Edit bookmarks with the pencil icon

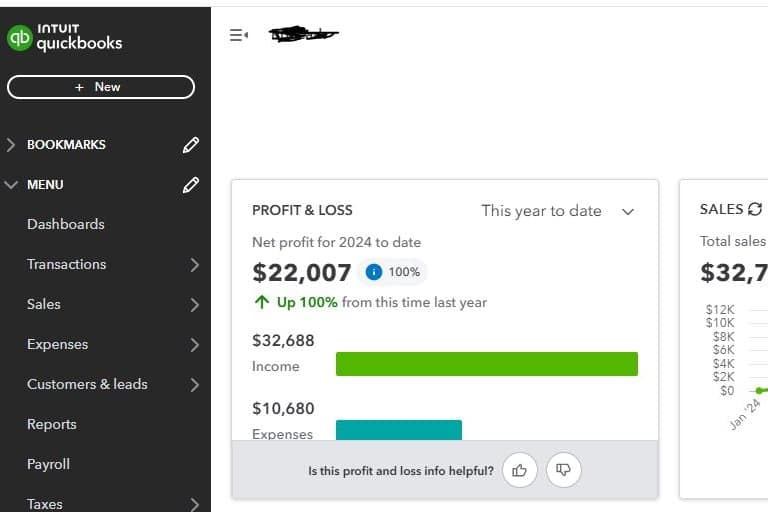click(191, 145)
